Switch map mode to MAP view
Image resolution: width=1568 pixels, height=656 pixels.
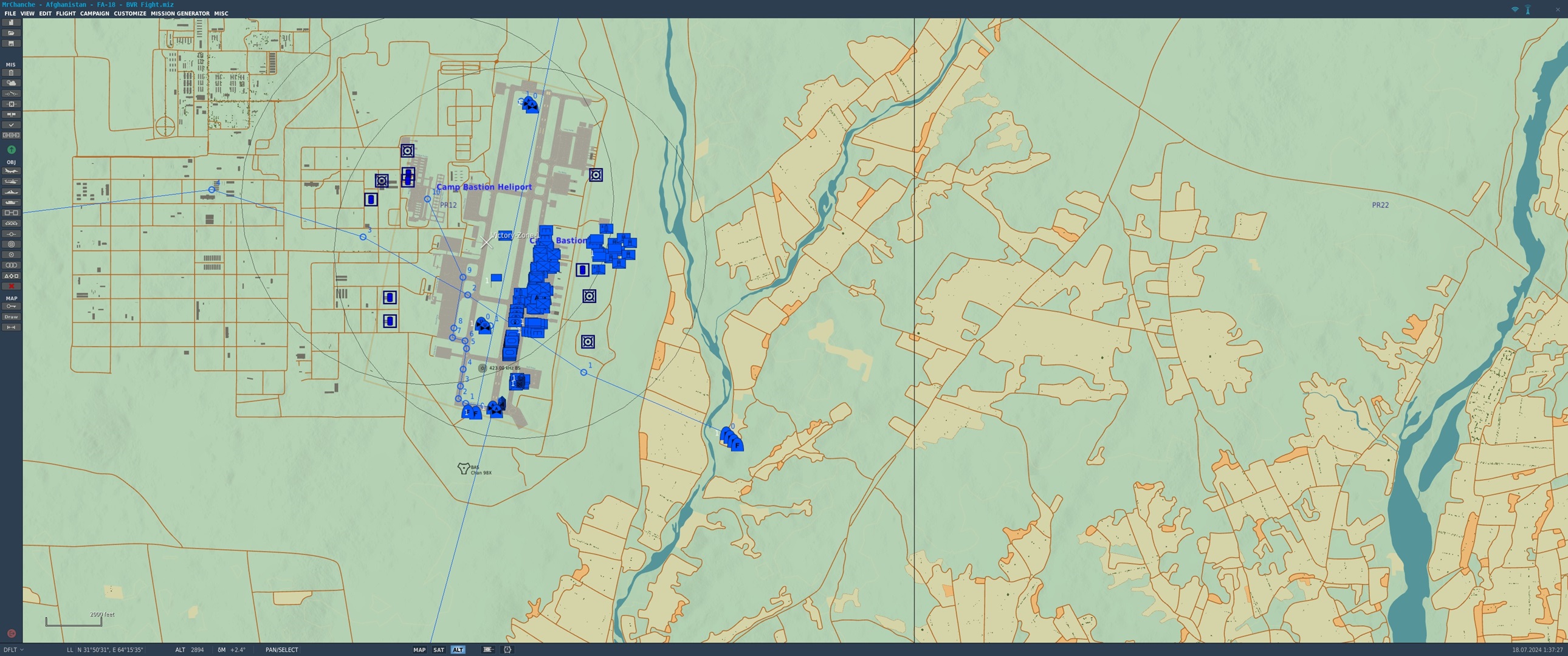tap(419, 650)
